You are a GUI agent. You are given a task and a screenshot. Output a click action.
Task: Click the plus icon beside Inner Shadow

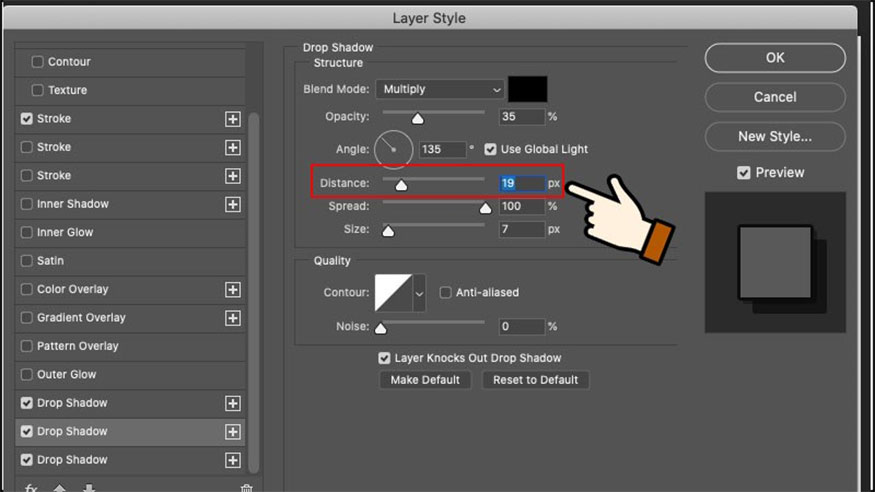(x=233, y=204)
